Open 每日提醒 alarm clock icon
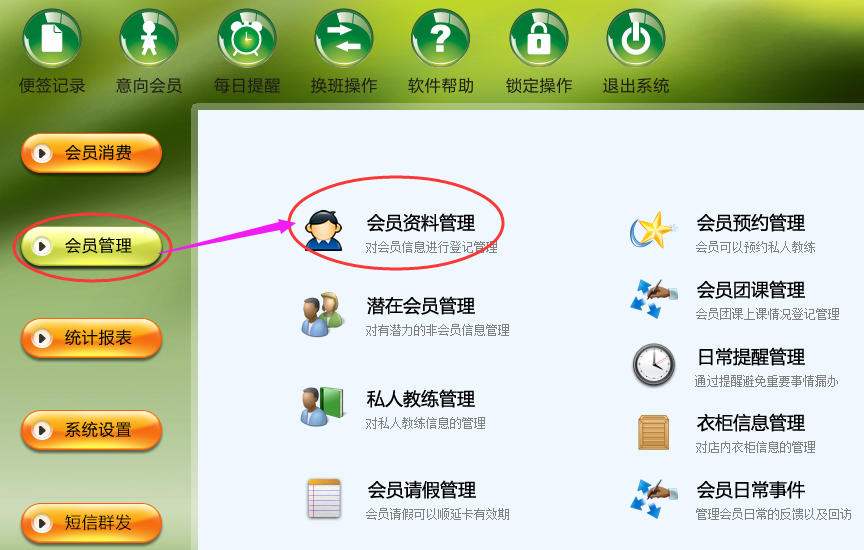The image size is (864, 550). pos(246,38)
